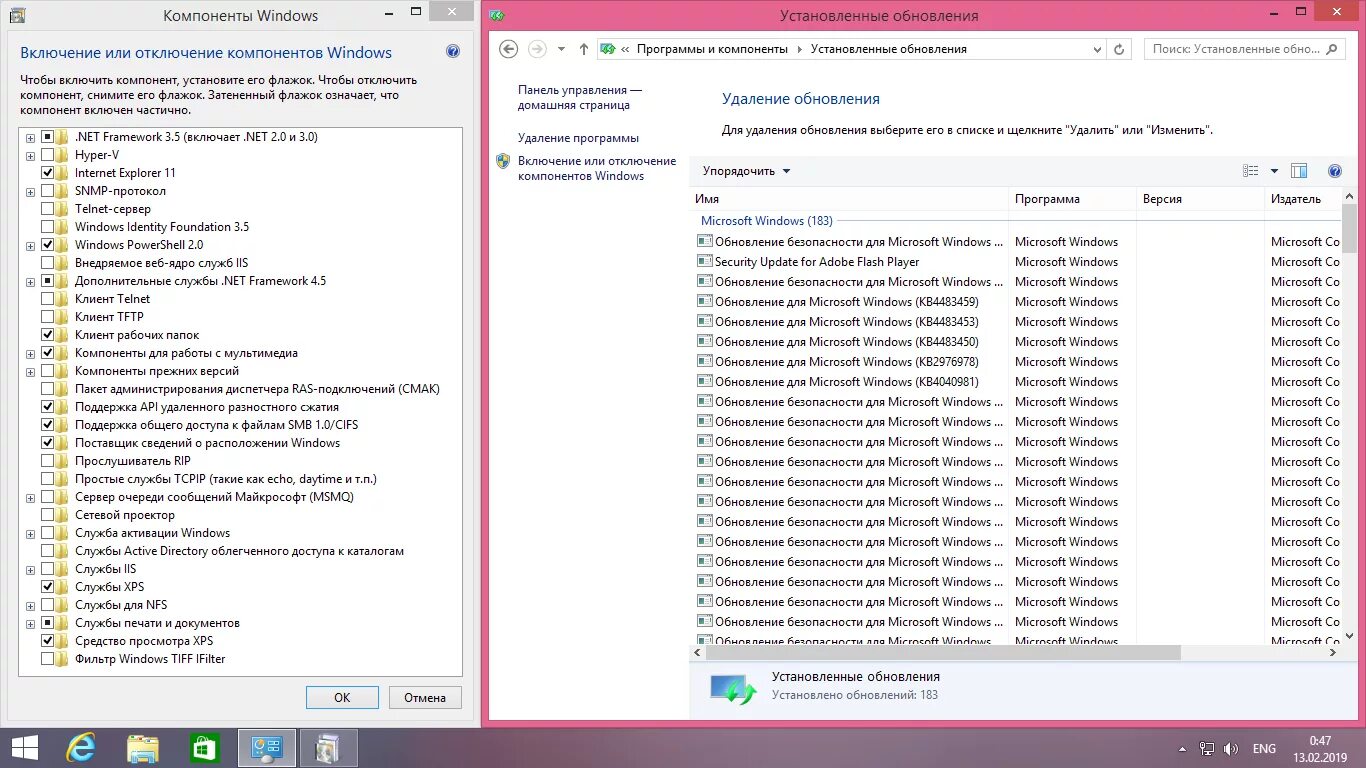Image resolution: width=1366 pixels, height=768 pixels.
Task: Toggle preview pane icon in updates toolbar
Action: [x=1299, y=171]
